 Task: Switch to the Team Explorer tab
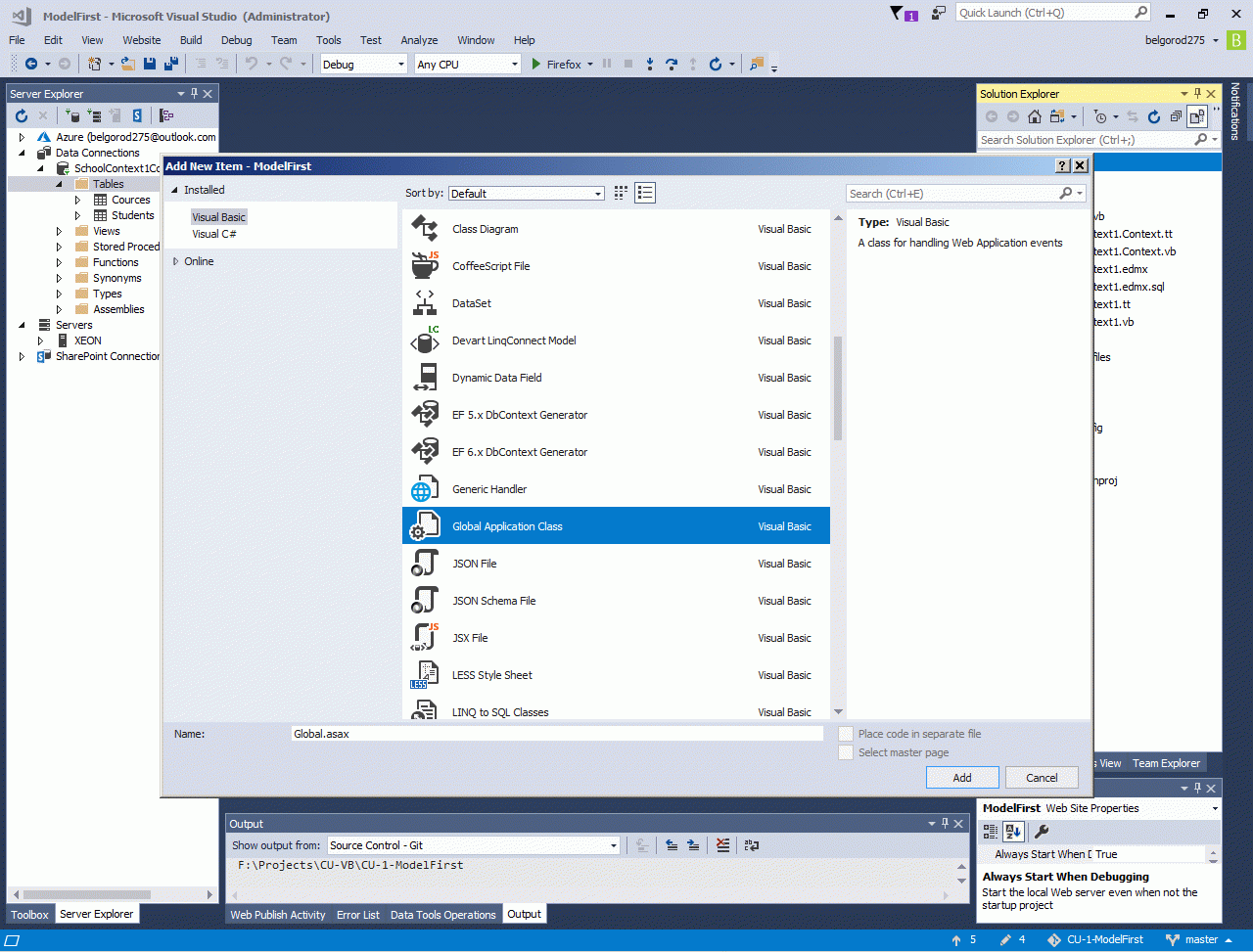click(x=1166, y=763)
